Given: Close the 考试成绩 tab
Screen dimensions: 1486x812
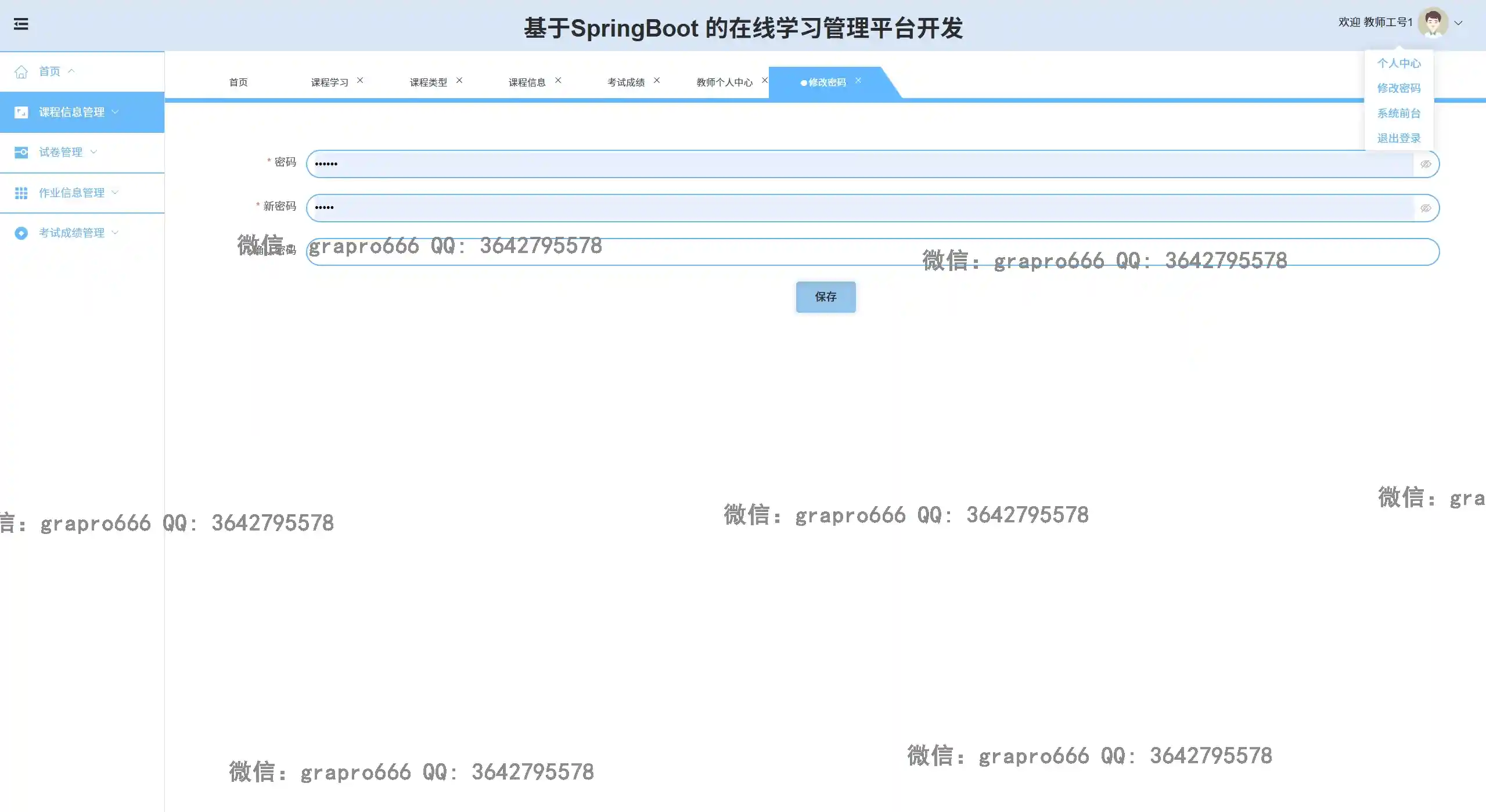Looking at the screenshot, I should coord(657,81).
